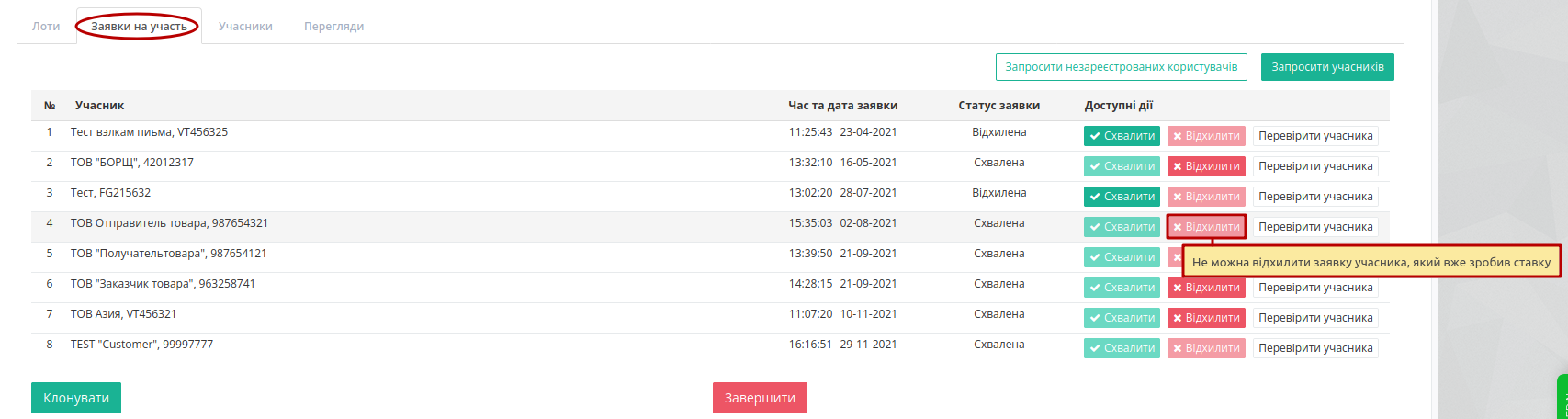The height and width of the screenshot is (419, 1568).
Task: Click the Час та дата заявки header
Action: click(842, 106)
